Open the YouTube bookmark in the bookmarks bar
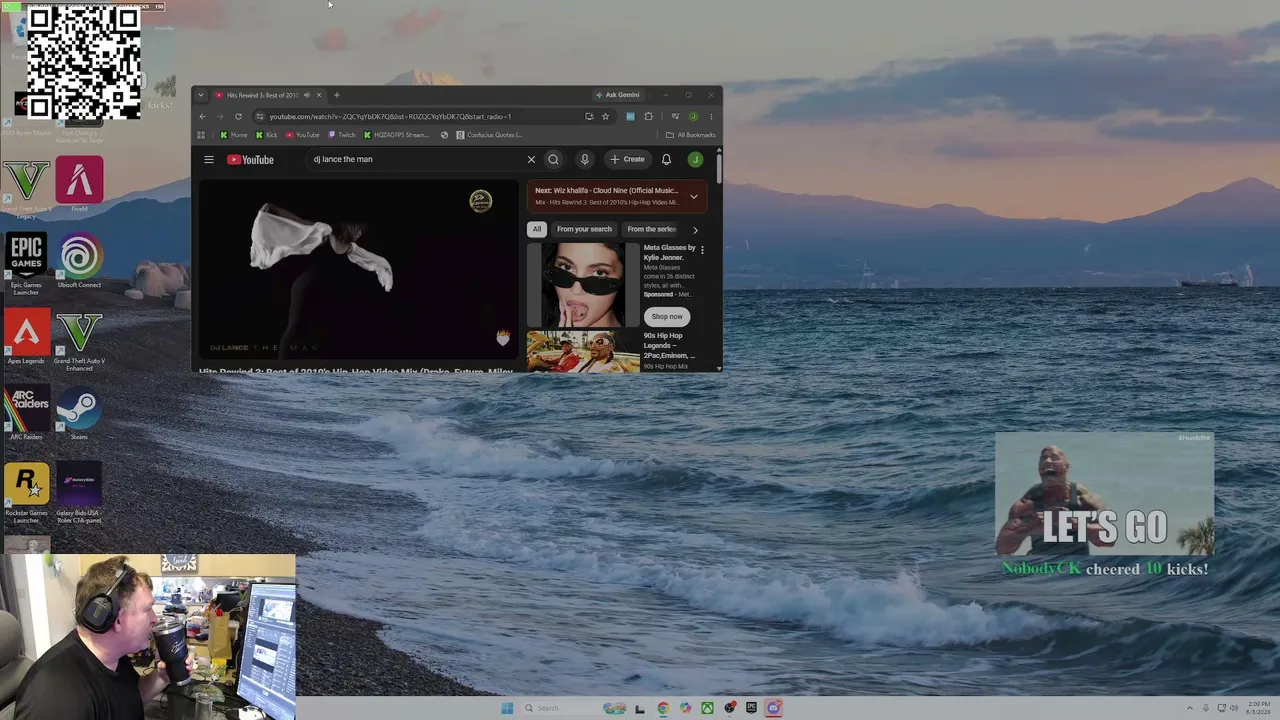The image size is (1280, 720). point(303,135)
